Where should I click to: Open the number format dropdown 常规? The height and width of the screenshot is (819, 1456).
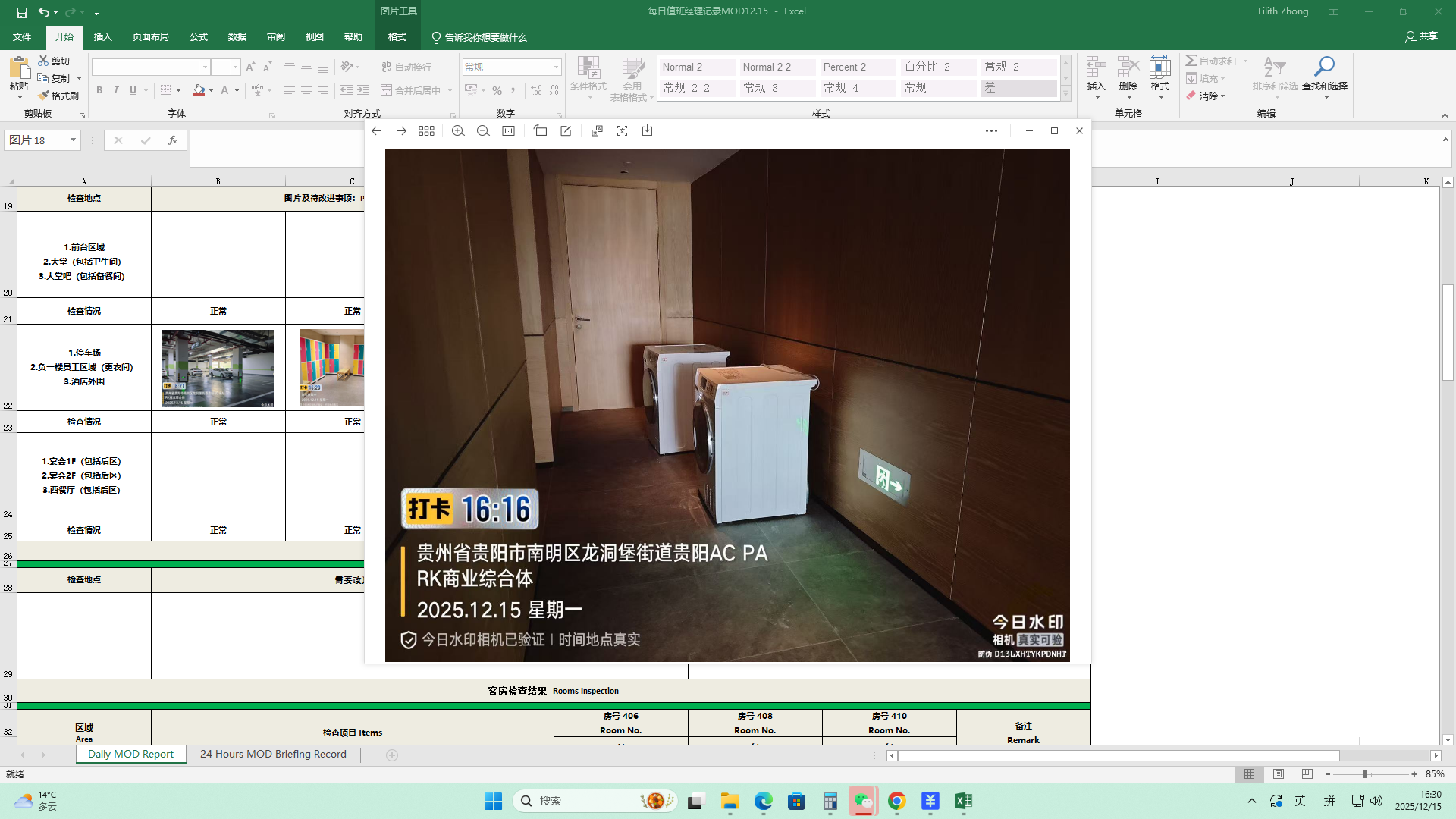(556, 67)
